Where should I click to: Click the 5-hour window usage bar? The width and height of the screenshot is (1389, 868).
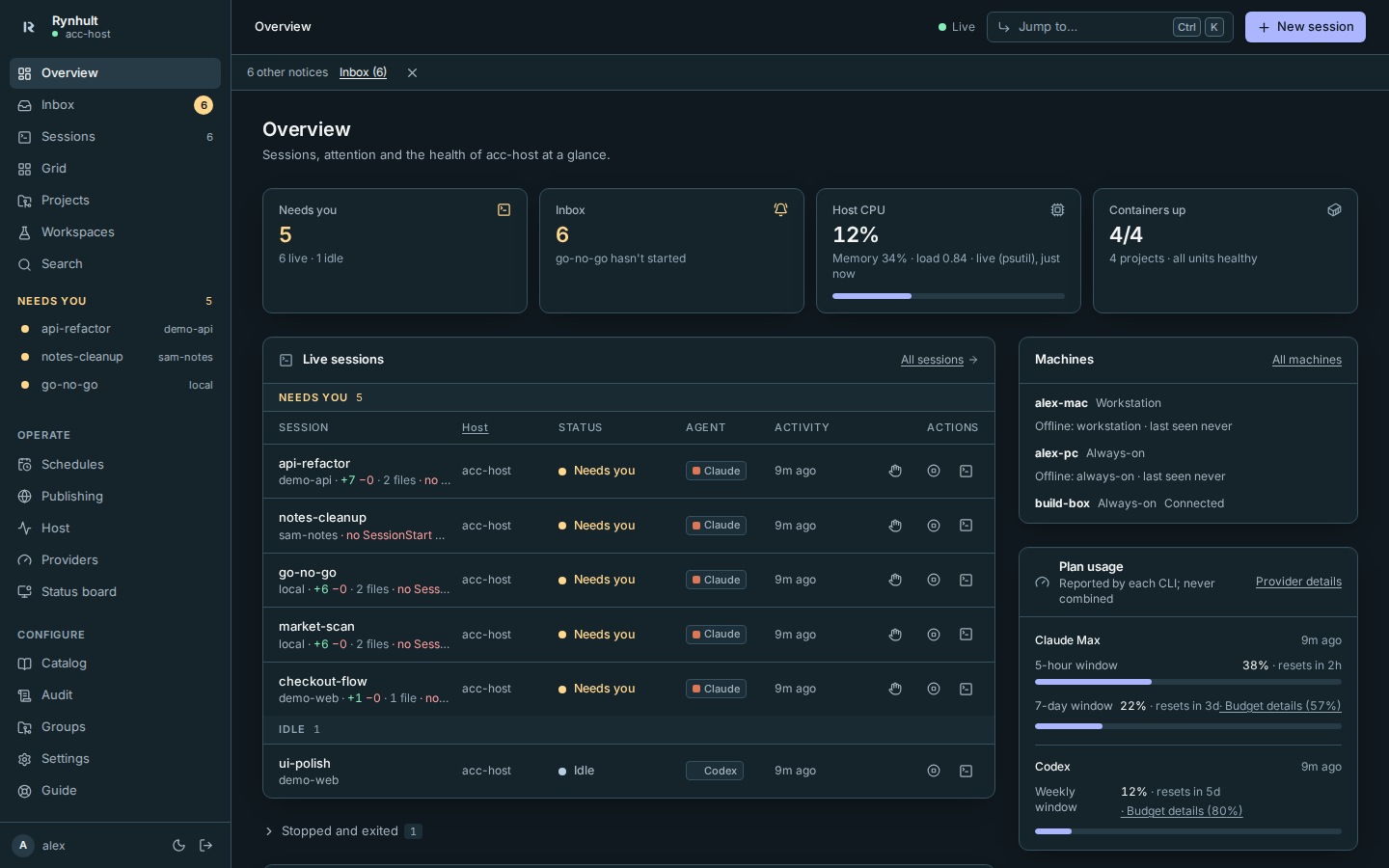(1188, 682)
